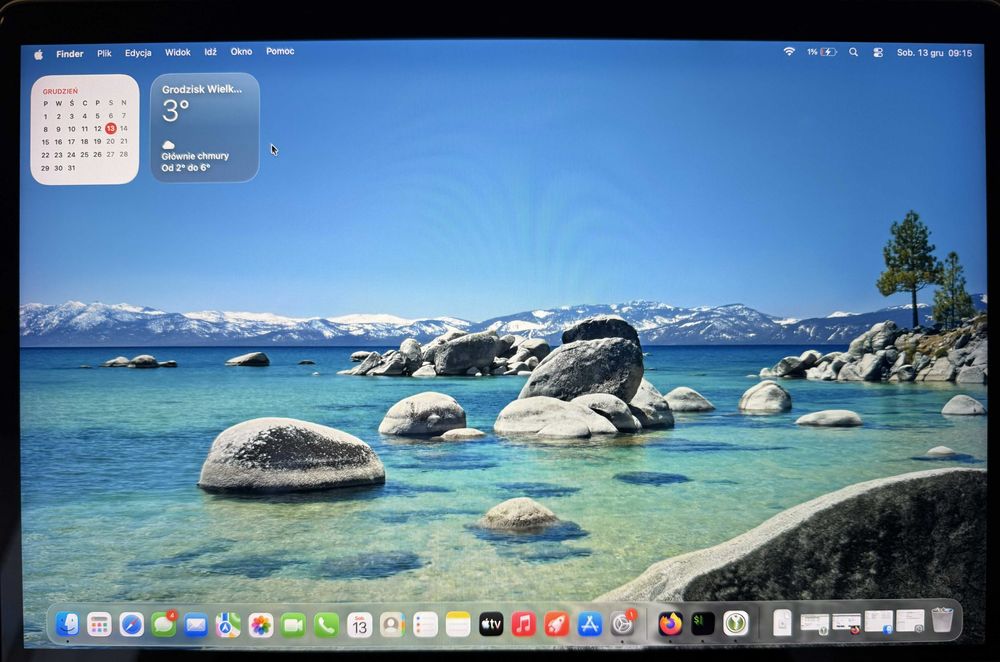Open the App Store
The image size is (1000, 662).
590,625
